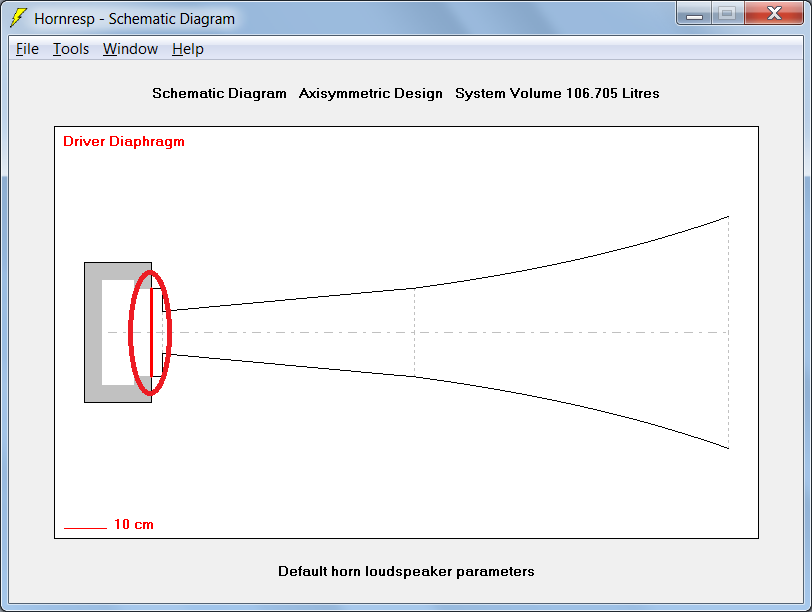Click the red driver diaphragm line

point(151,332)
